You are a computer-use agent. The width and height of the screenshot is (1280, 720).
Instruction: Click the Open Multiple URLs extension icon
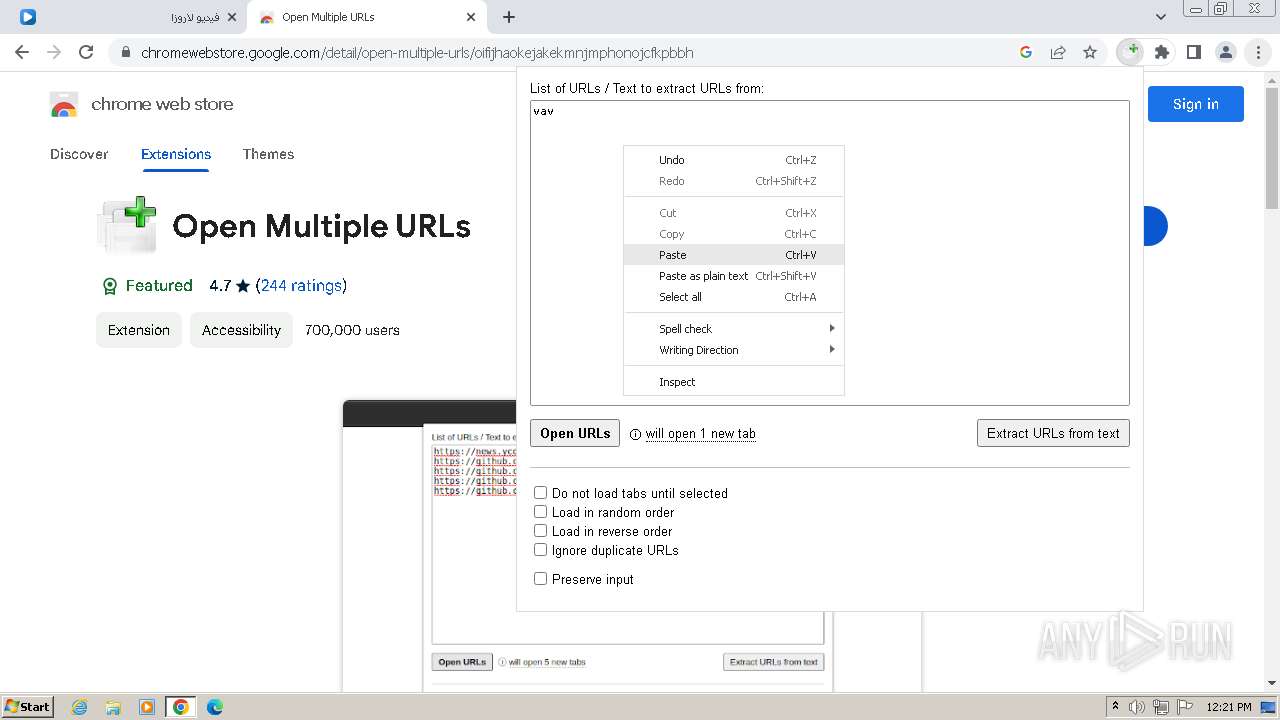pos(1130,52)
